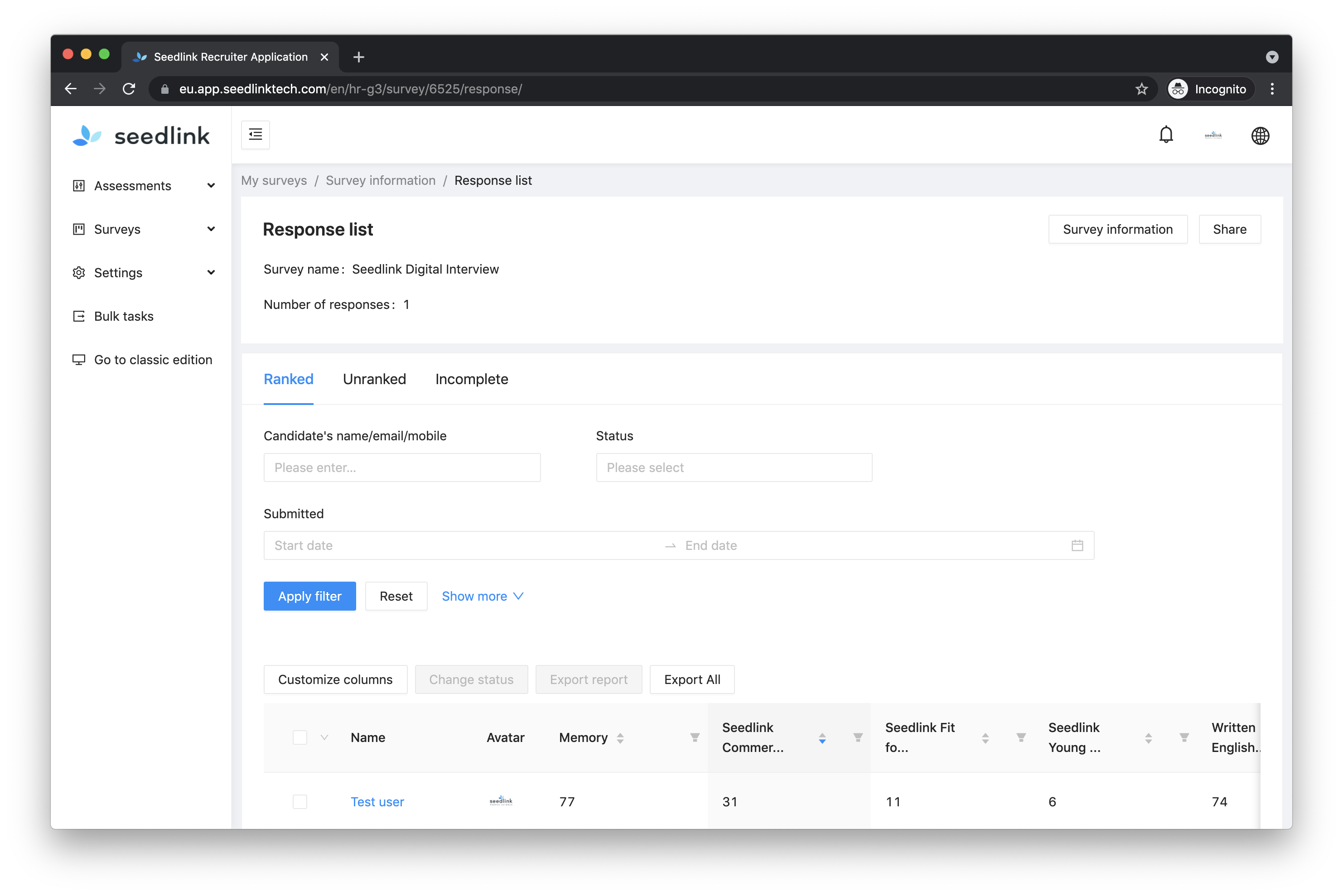Open the Status select dropdown
The image size is (1343, 896).
pyautogui.click(x=734, y=467)
